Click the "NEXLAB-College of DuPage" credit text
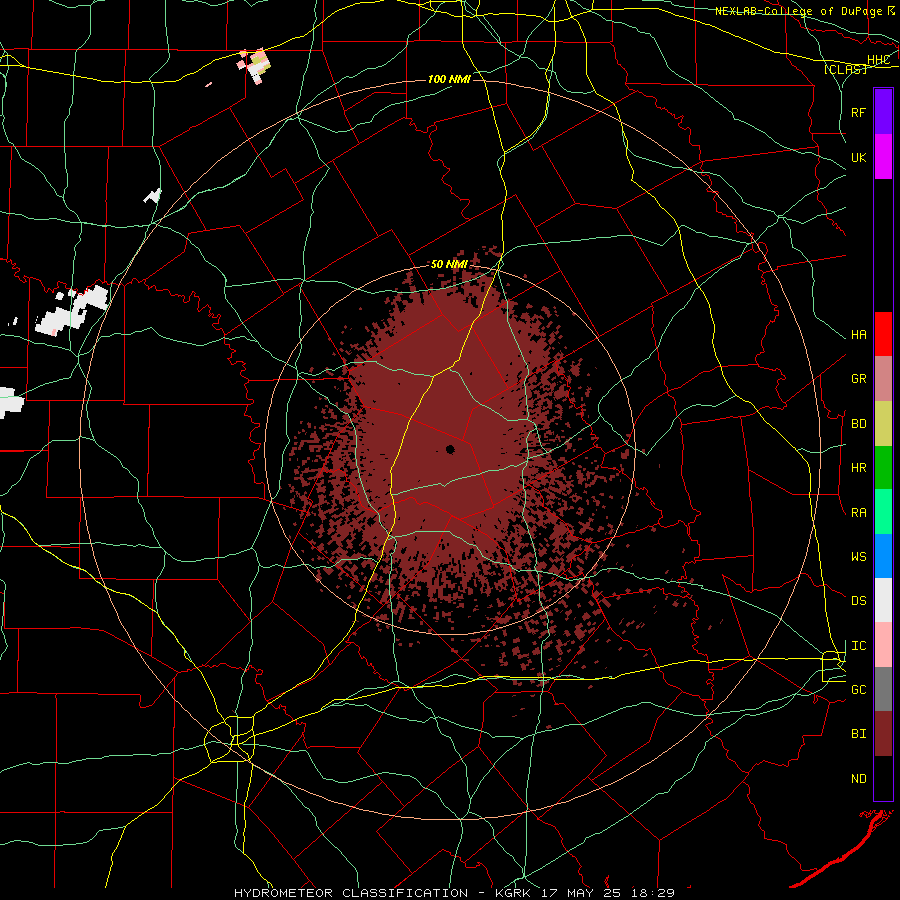The height and width of the screenshot is (900, 900). (x=800, y=11)
